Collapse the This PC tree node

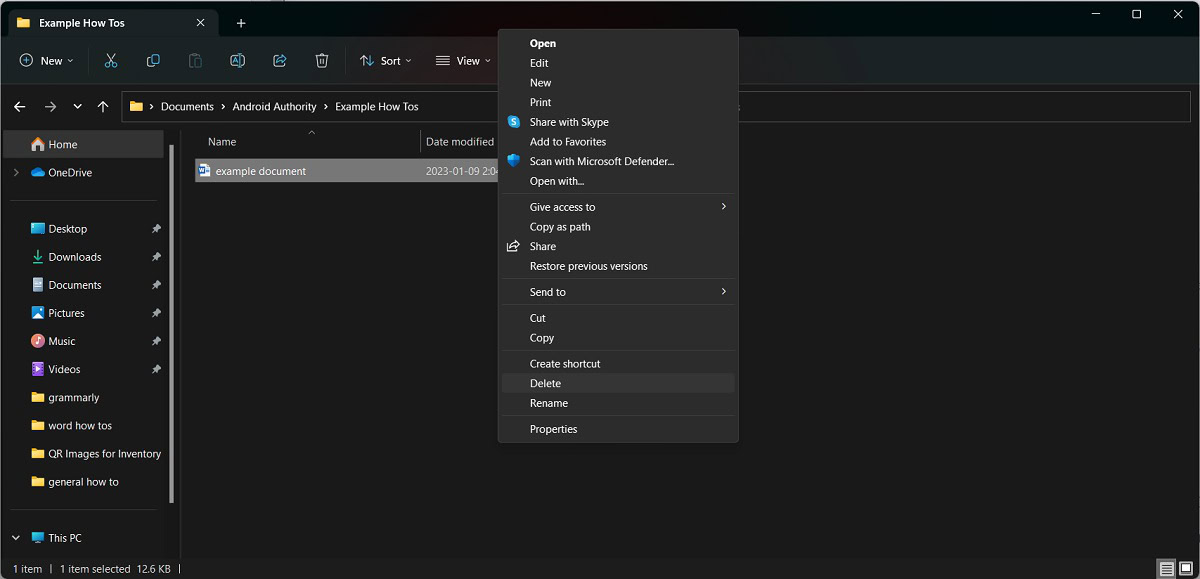15,538
